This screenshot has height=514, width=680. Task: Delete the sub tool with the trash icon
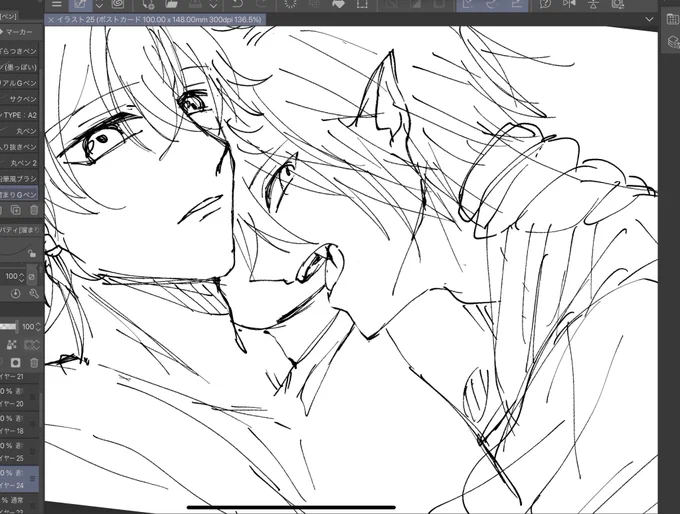coord(34,210)
